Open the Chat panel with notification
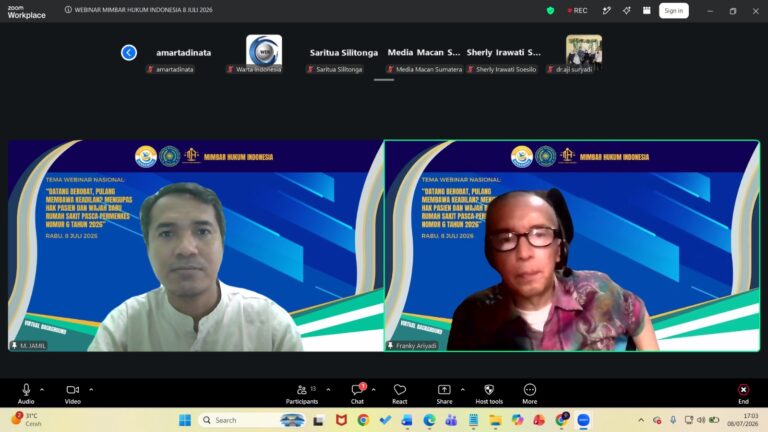 [358, 394]
